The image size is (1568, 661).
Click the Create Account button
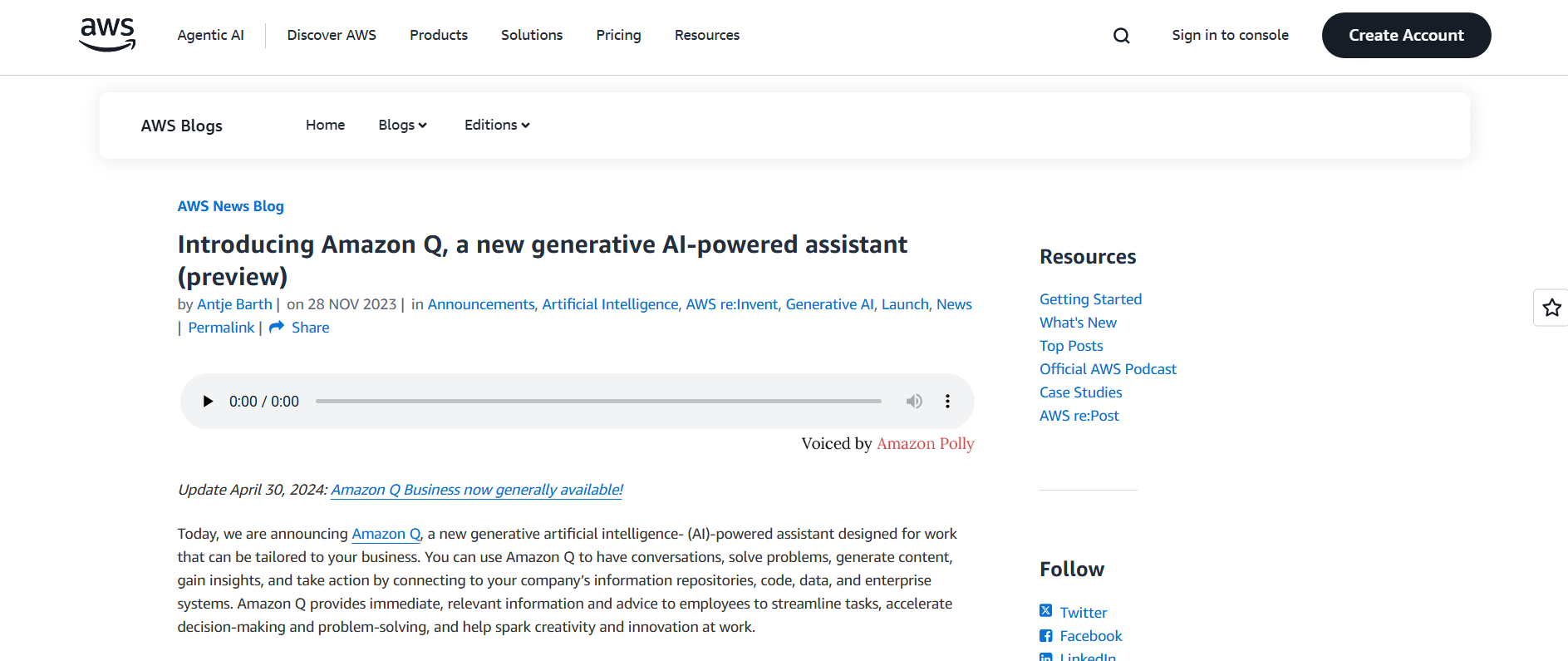click(1406, 35)
